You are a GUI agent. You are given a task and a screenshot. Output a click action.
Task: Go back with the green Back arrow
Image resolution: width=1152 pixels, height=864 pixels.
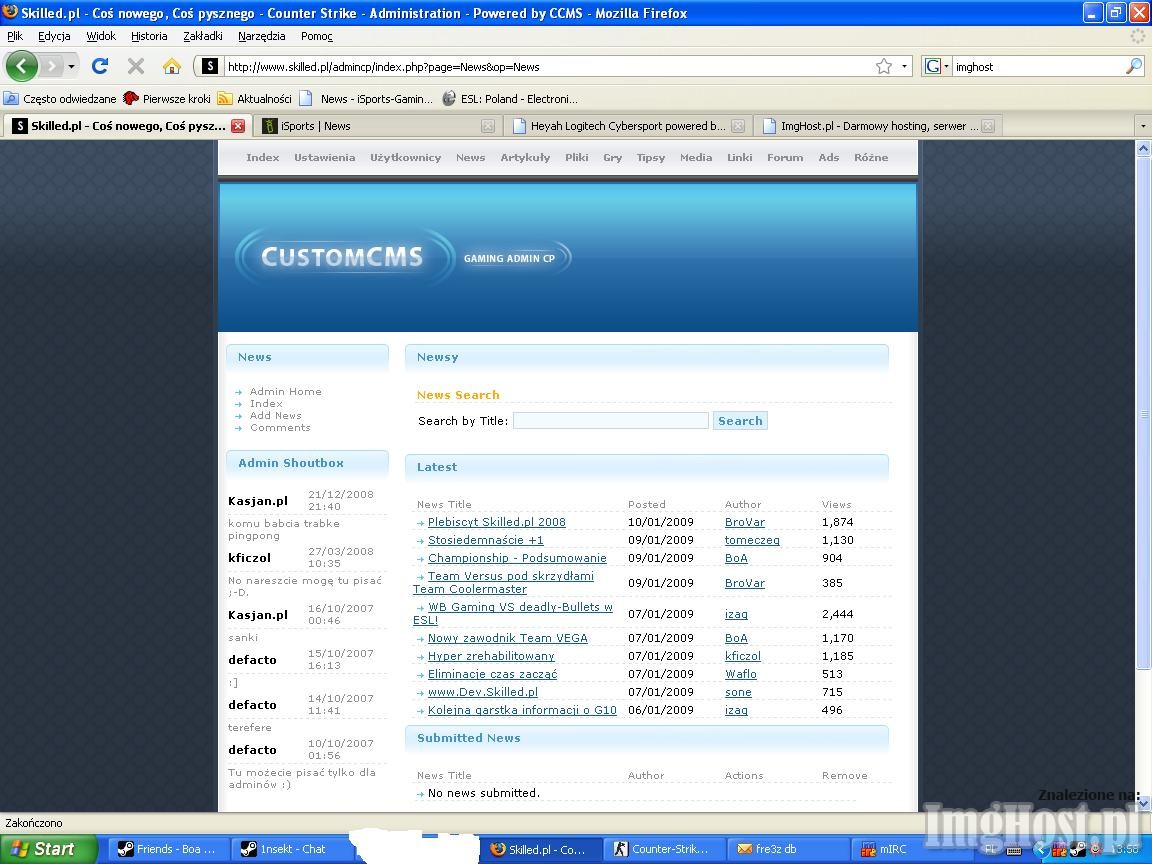click(x=22, y=67)
